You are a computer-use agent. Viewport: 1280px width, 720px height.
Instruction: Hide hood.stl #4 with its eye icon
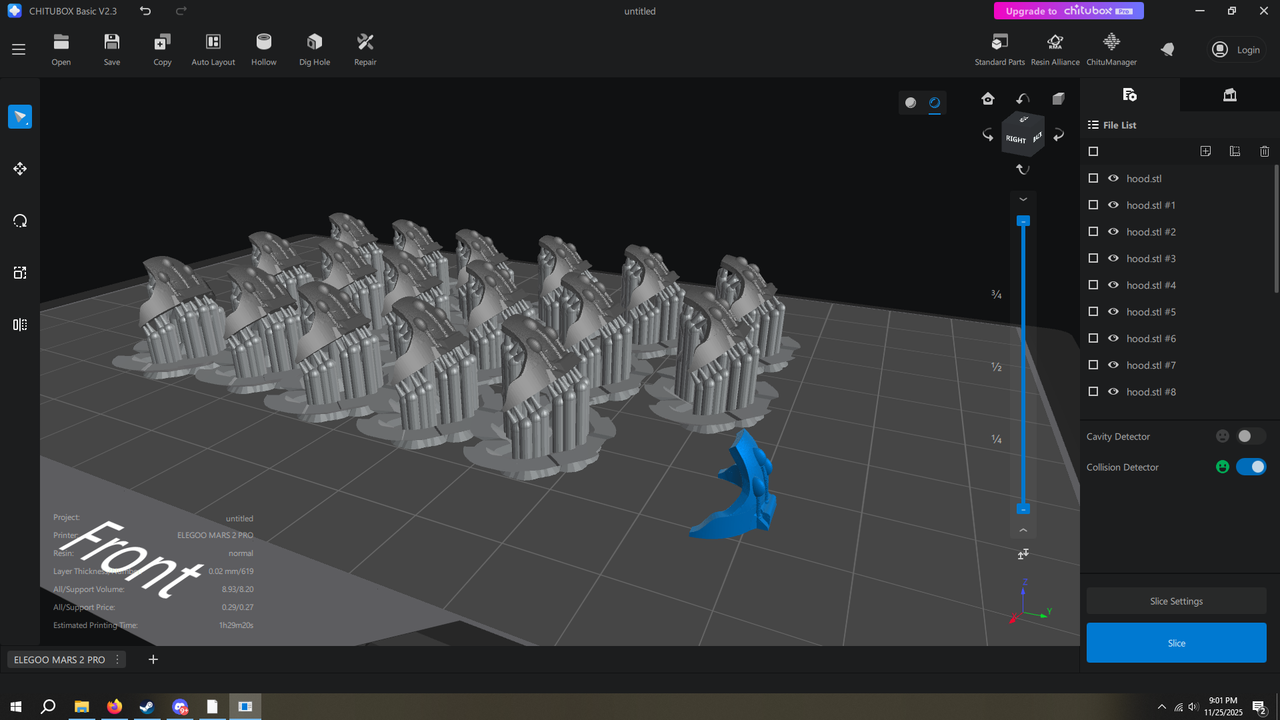click(x=1113, y=285)
